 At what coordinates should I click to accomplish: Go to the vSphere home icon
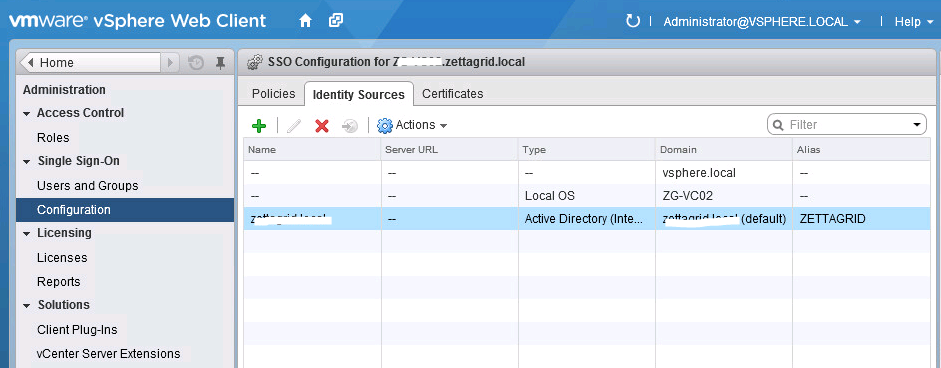click(305, 21)
